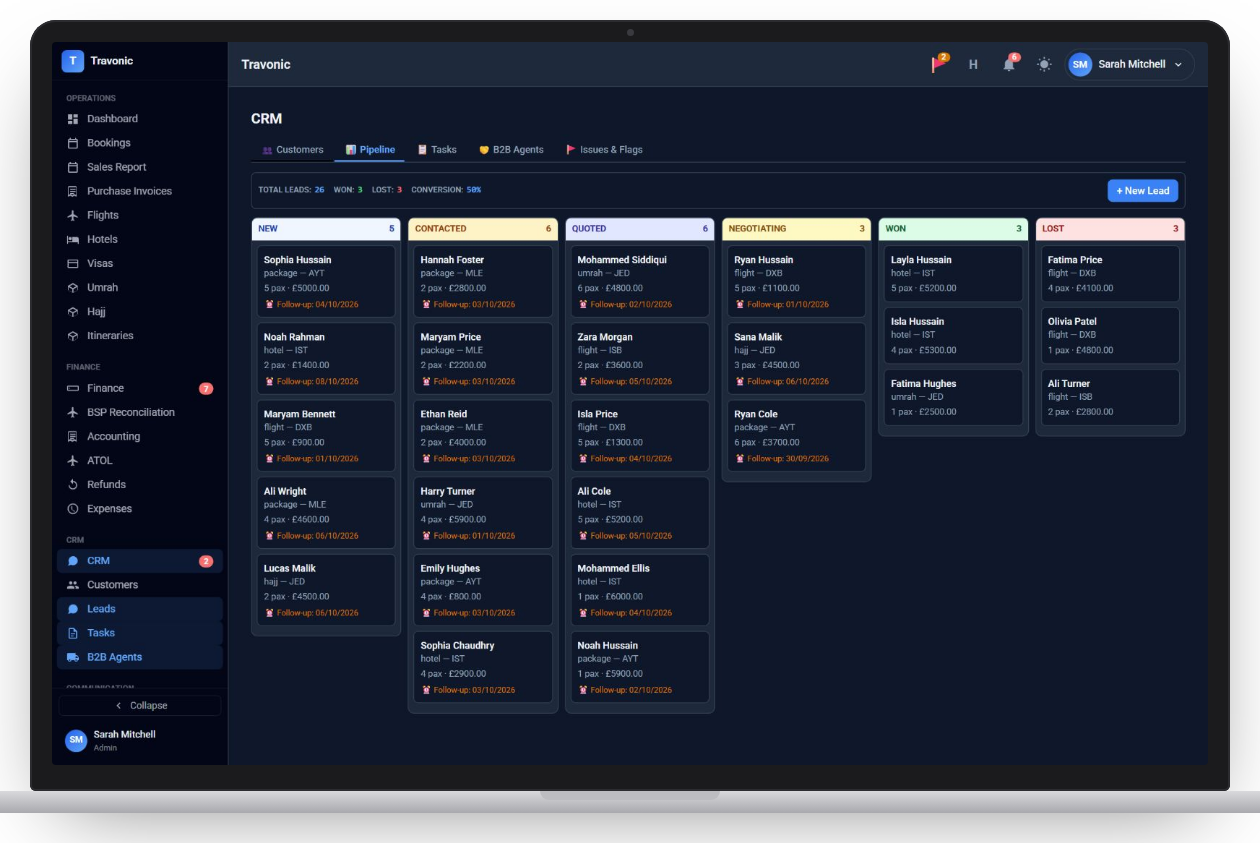Open Ryan Cole negotiating card
The width and height of the screenshot is (1260, 843).
[797, 436]
